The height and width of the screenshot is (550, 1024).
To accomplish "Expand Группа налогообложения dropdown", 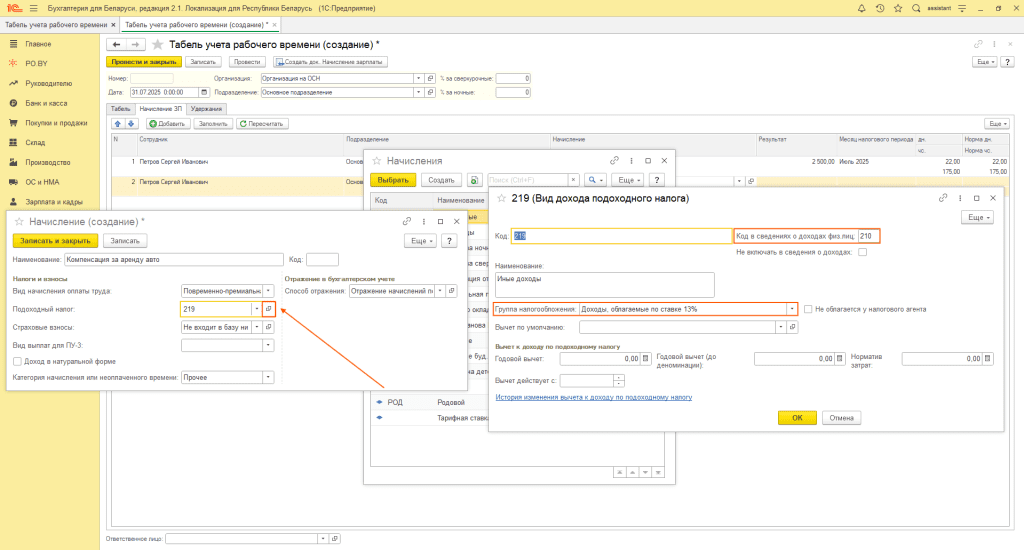I will tap(792, 309).
